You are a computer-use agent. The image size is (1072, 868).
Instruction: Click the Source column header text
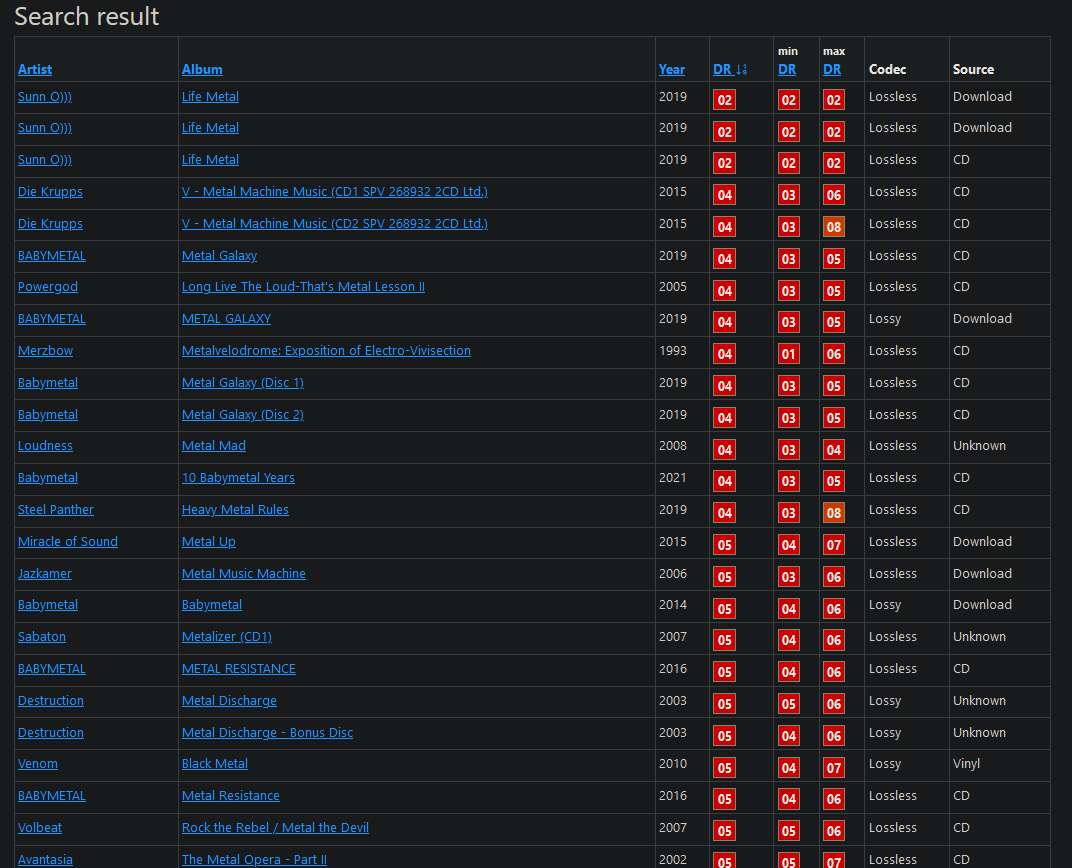(x=973, y=69)
